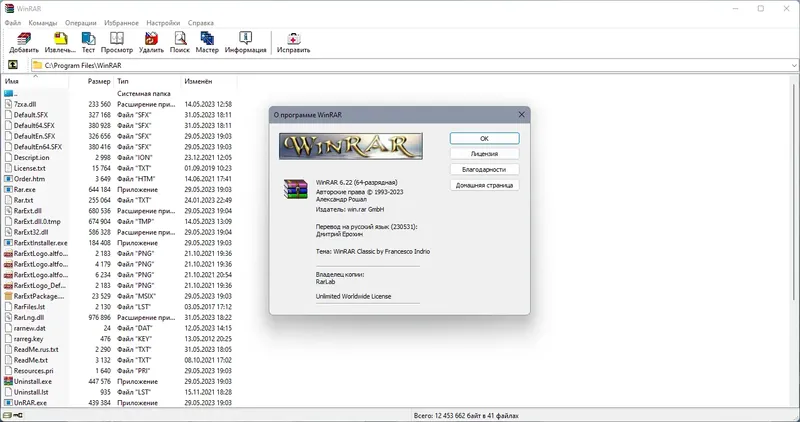800x422 pixels.
Task: Select the UnRAR.exe file icon
Action: click(8, 403)
